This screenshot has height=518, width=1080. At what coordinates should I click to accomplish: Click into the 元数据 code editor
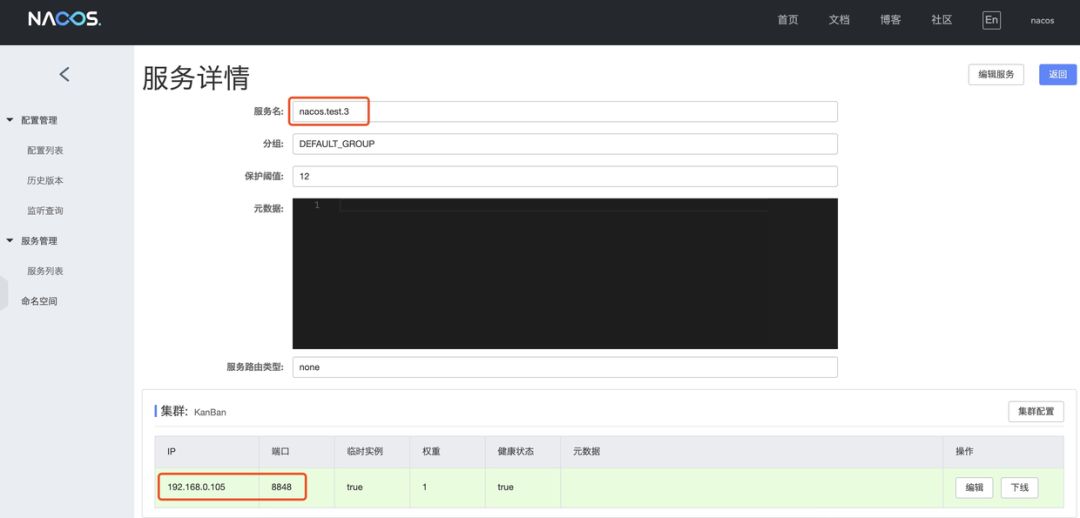pos(565,273)
